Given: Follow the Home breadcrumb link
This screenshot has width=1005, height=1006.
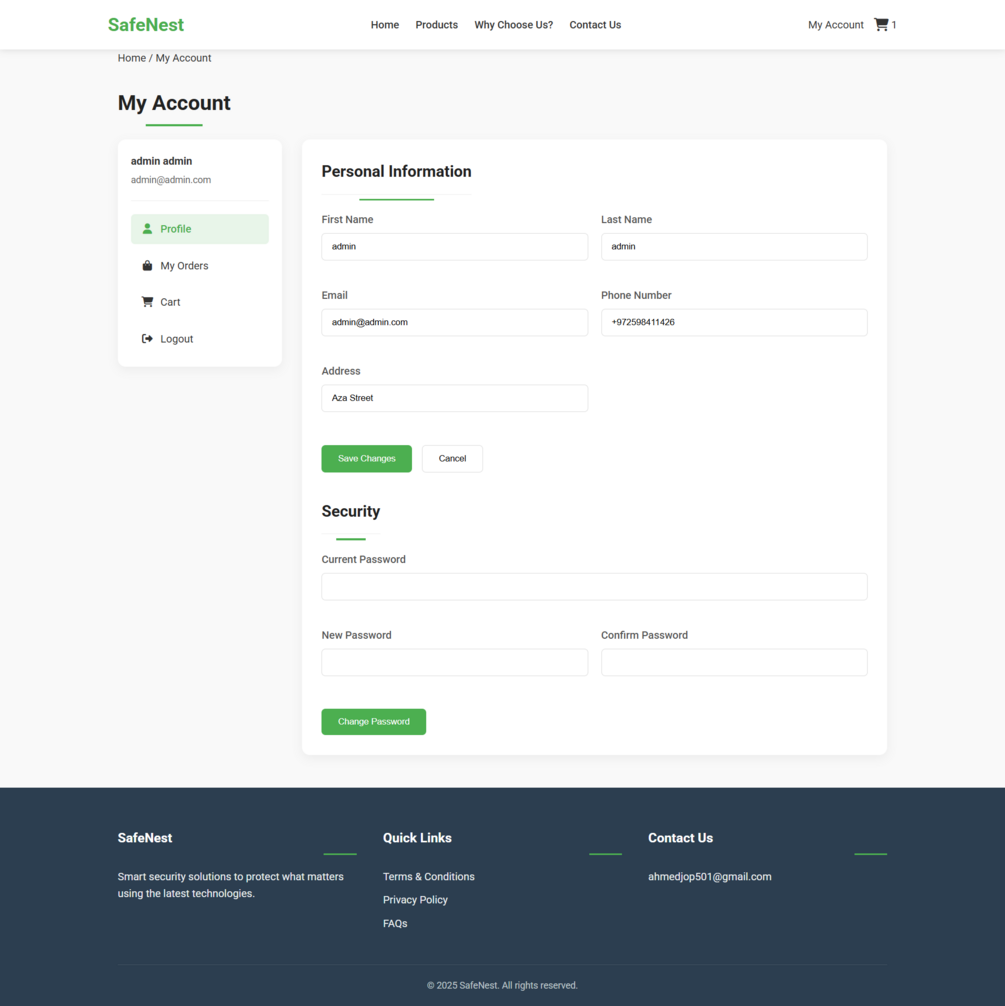Looking at the screenshot, I should (x=132, y=58).
